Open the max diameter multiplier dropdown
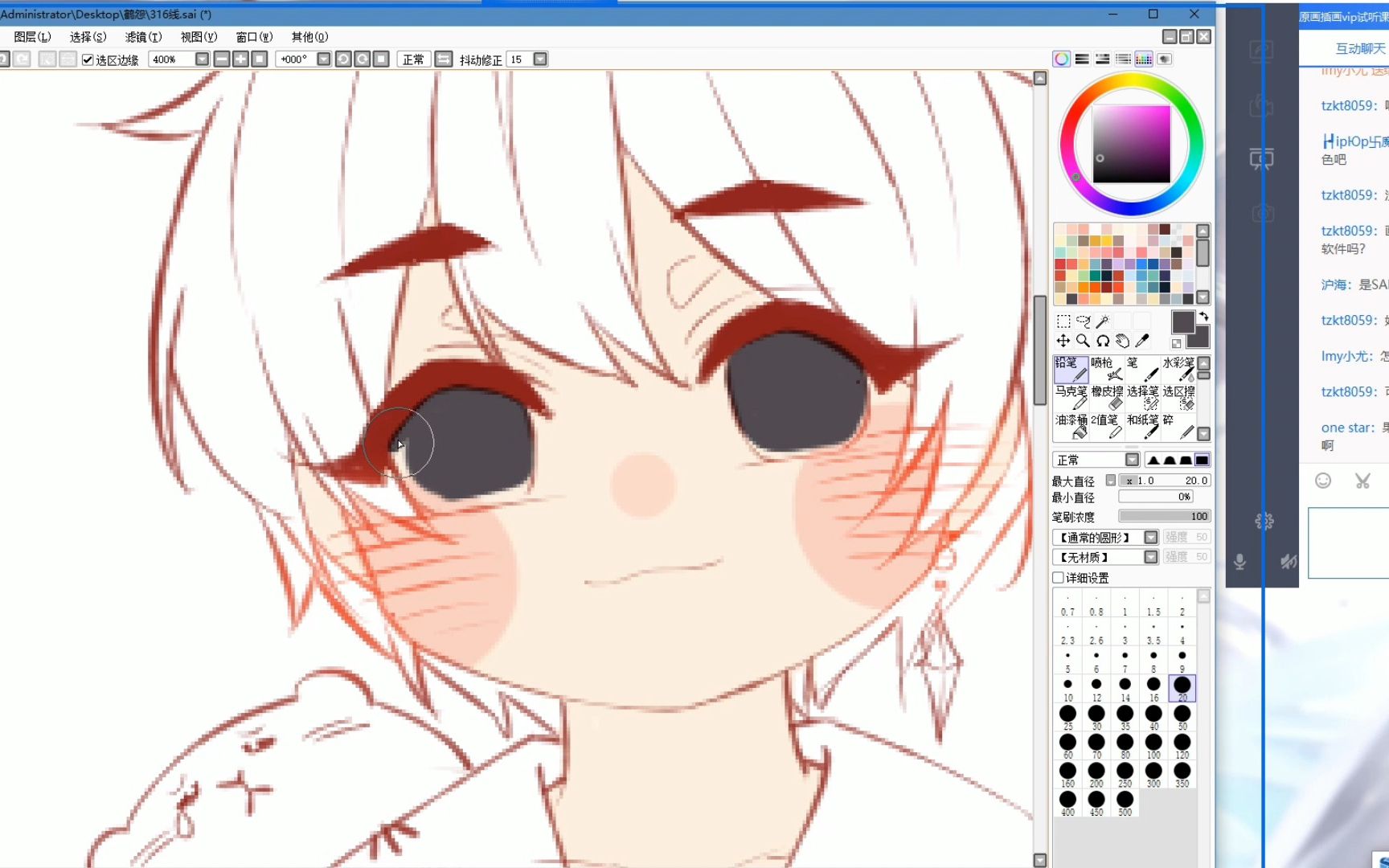Viewport: 1389px width, 868px height. 1111,480
